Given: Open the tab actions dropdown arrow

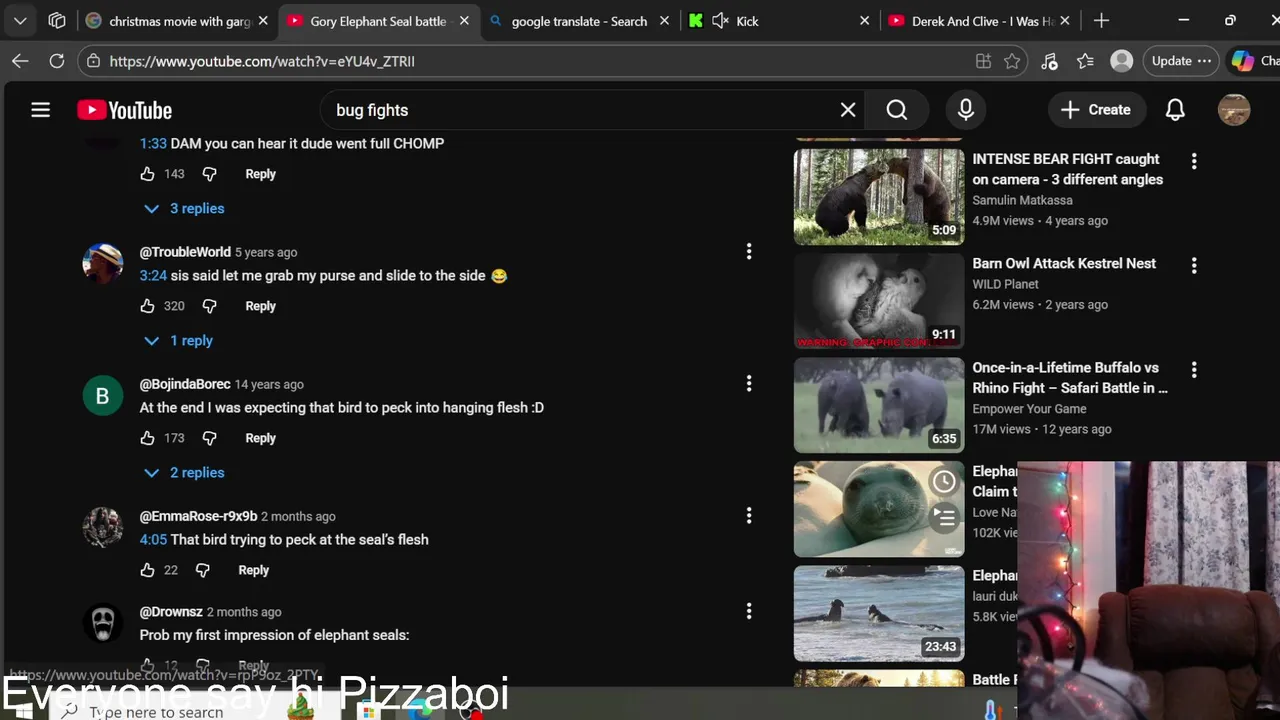Looking at the screenshot, I should [20, 20].
